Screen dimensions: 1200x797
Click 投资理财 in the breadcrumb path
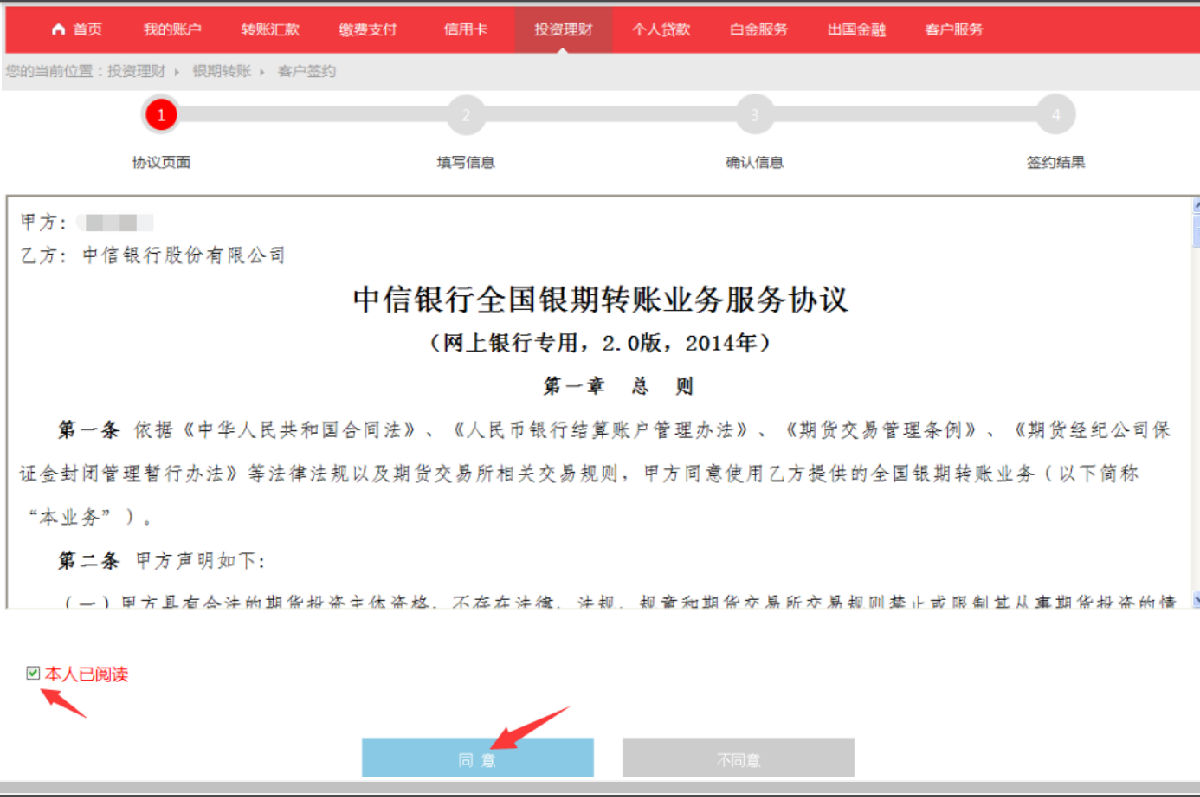coord(136,71)
